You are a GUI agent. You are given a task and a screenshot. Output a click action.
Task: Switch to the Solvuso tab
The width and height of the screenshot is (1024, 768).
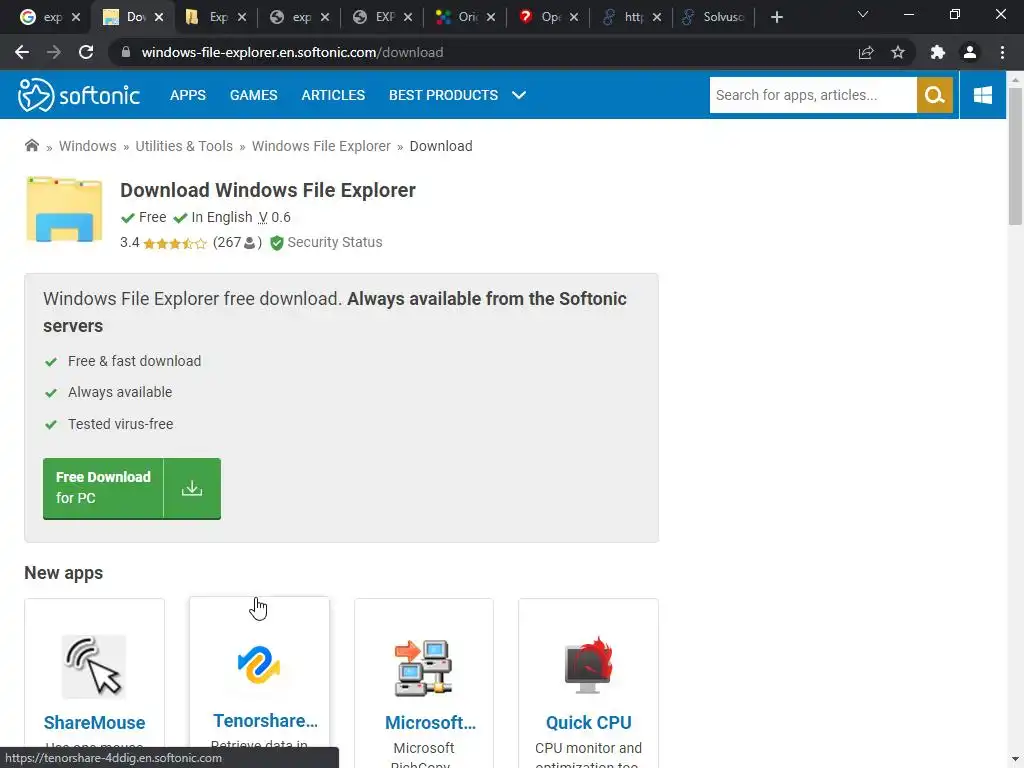click(713, 17)
